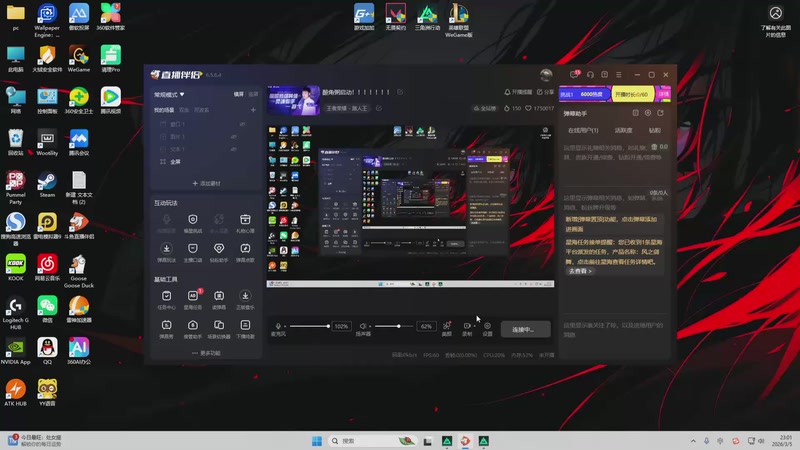
Task: Mute the speaker icon
Action: pos(363,326)
